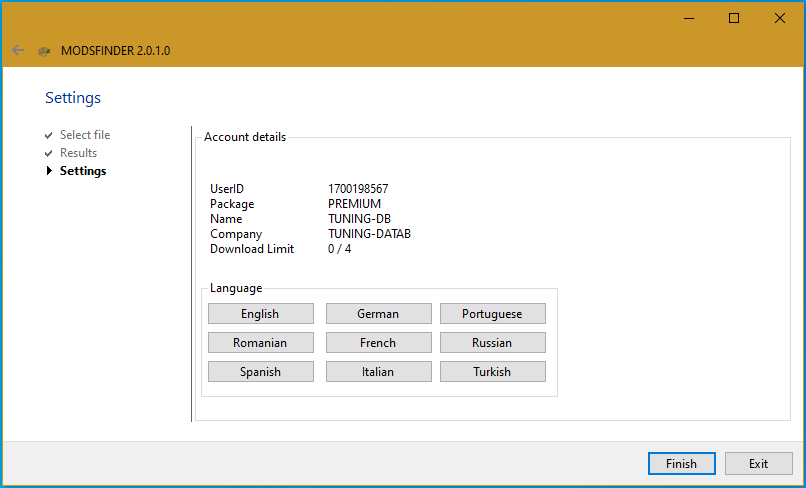Pick Romanian as the language
Viewport: 806px width, 488px height.
click(260, 343)
